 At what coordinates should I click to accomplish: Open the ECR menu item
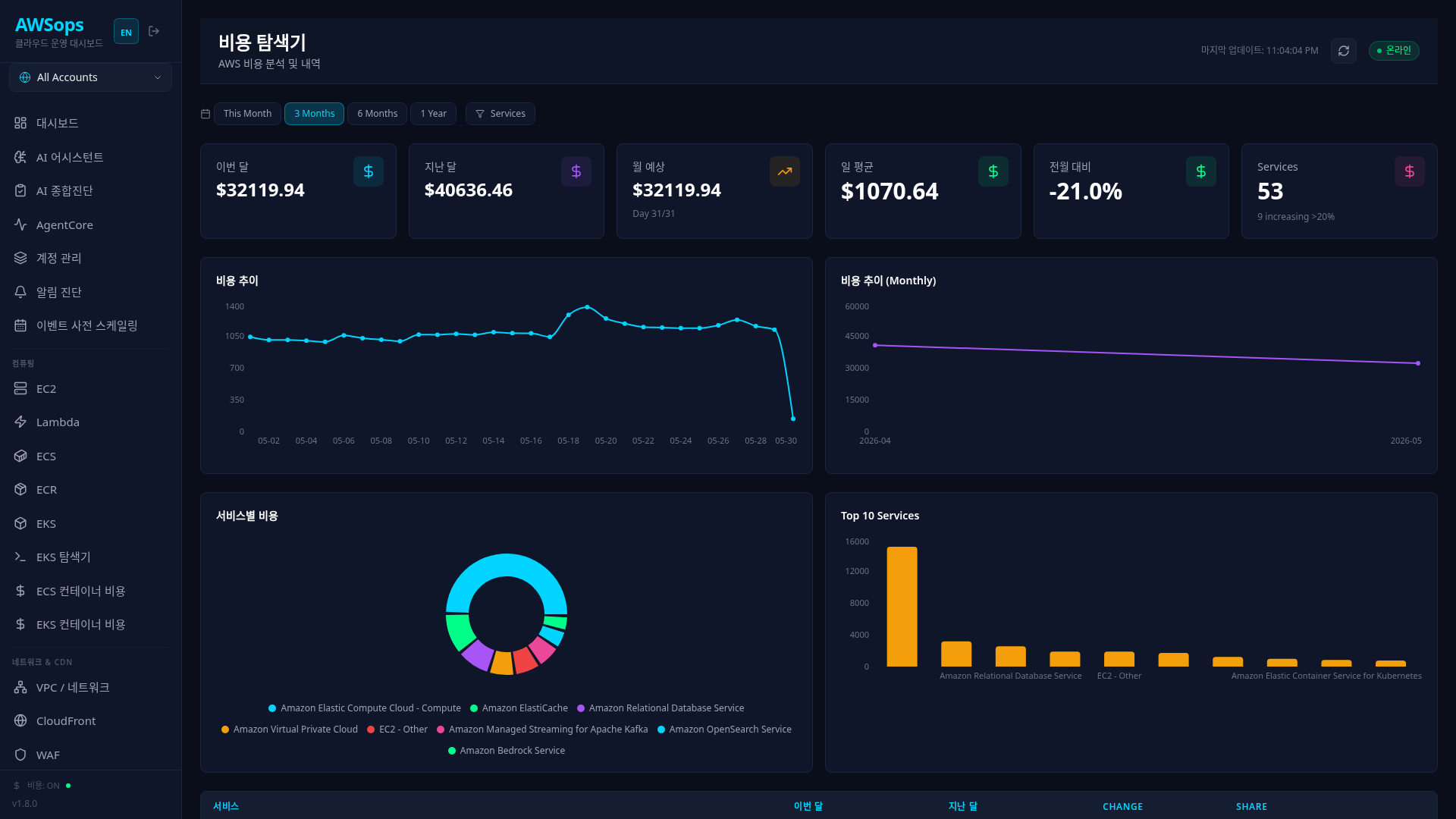[x=90, y=489]
